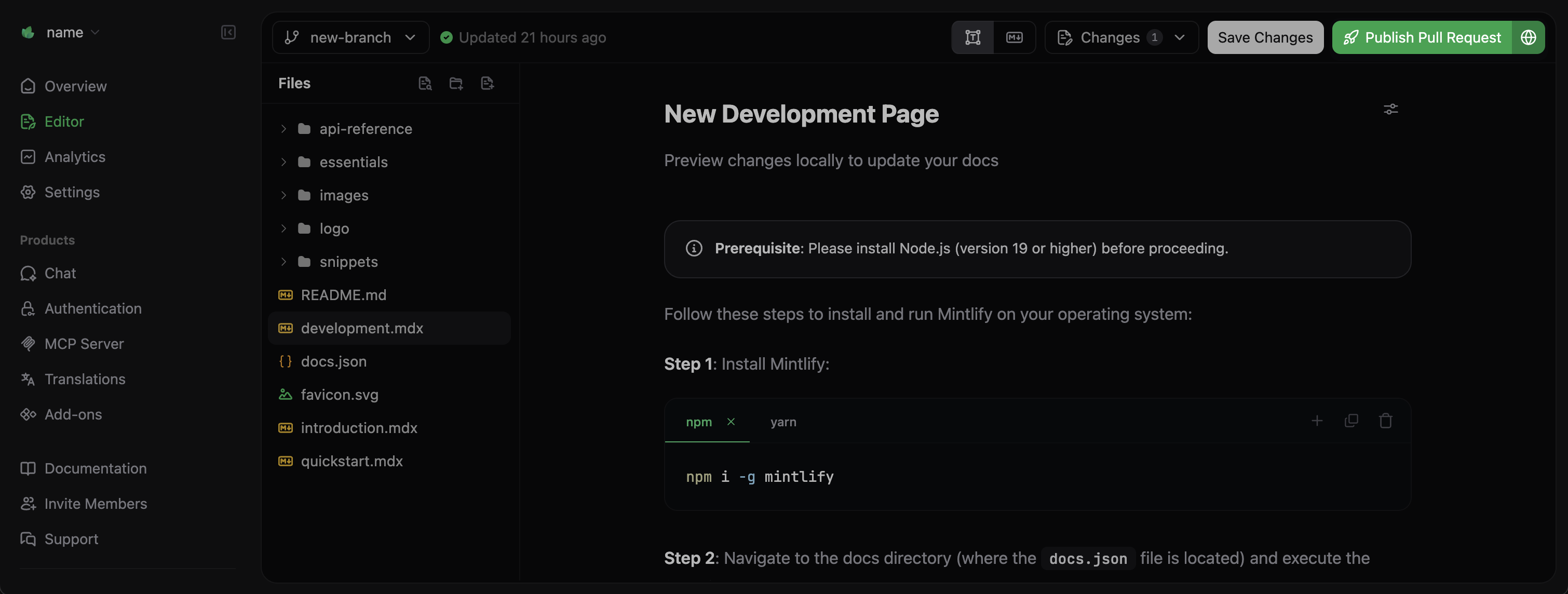Click the Save Changes button

click(1265, 37)
